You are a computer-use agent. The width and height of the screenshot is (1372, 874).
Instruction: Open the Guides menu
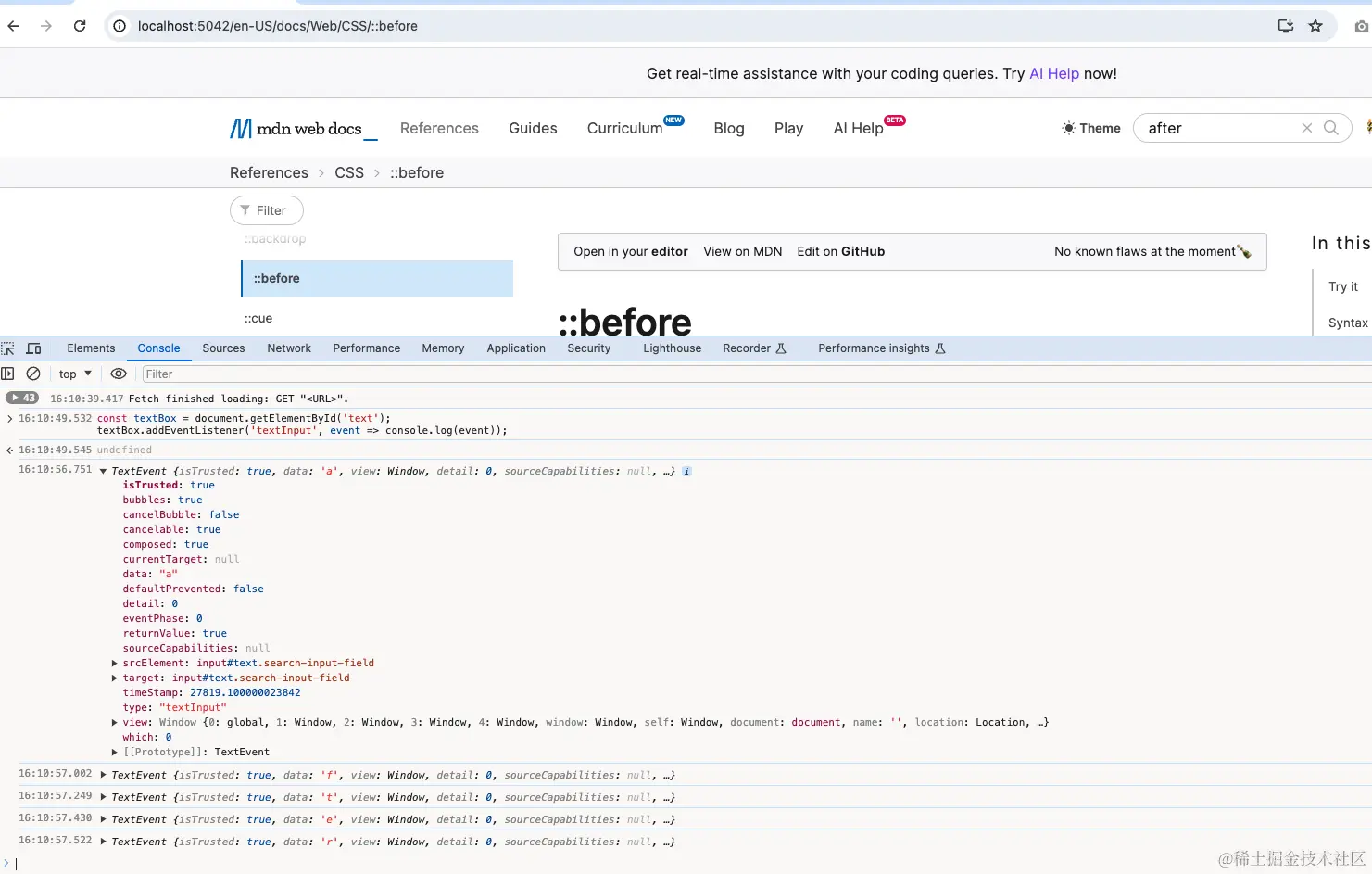[533, 129]
